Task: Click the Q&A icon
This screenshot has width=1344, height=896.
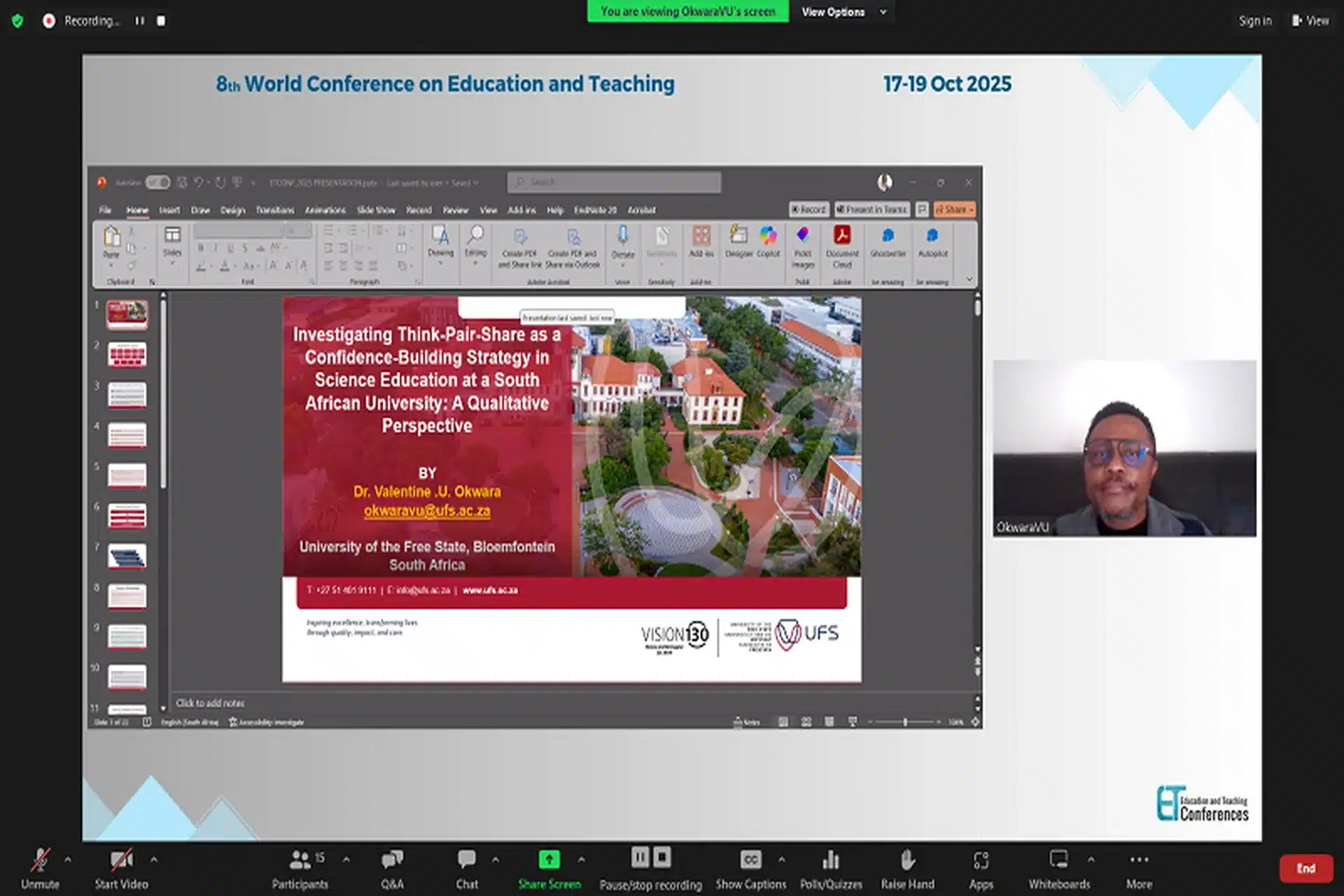Action: coord(392,860)
